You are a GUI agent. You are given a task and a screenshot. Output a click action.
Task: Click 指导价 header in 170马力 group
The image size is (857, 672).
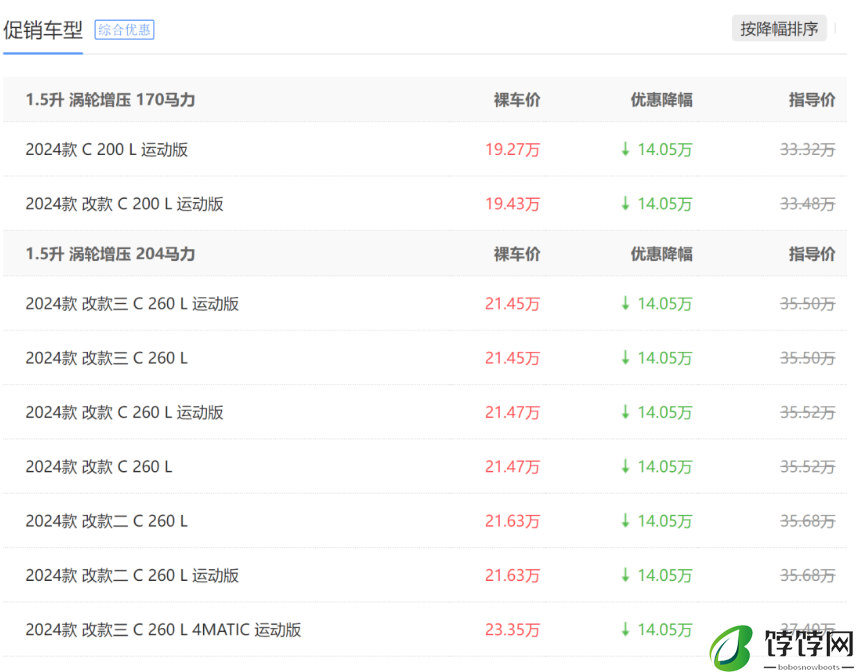[x=812, y=99]
